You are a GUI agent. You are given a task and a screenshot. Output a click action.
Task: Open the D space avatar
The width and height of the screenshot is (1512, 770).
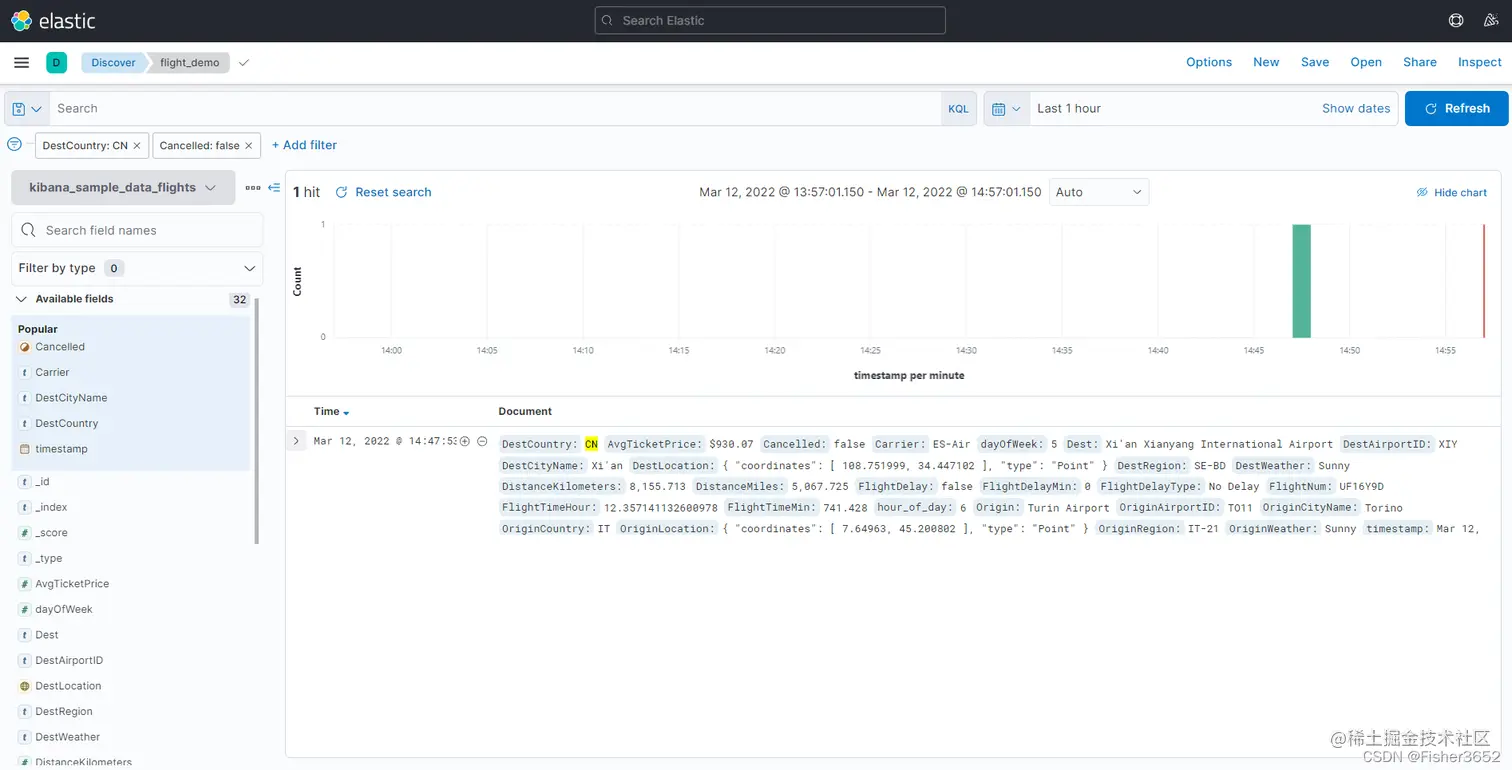(x=56, y=62)
